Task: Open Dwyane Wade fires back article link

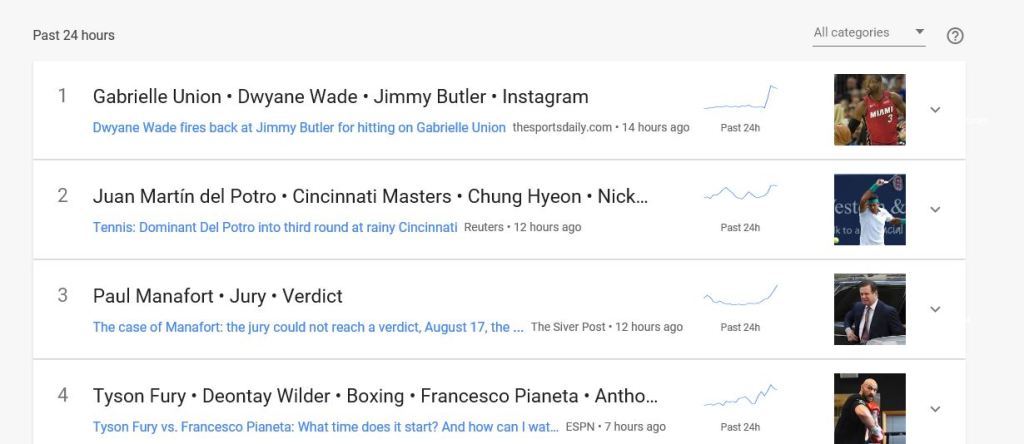Action: 299,127
